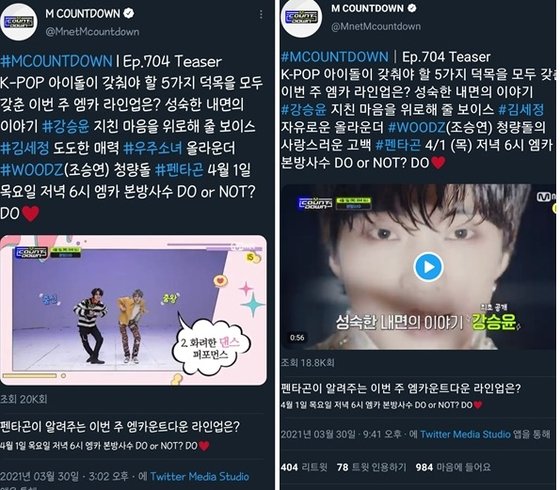
Task: Play the 강승윤 teaser video
Action: click(428, 267)
